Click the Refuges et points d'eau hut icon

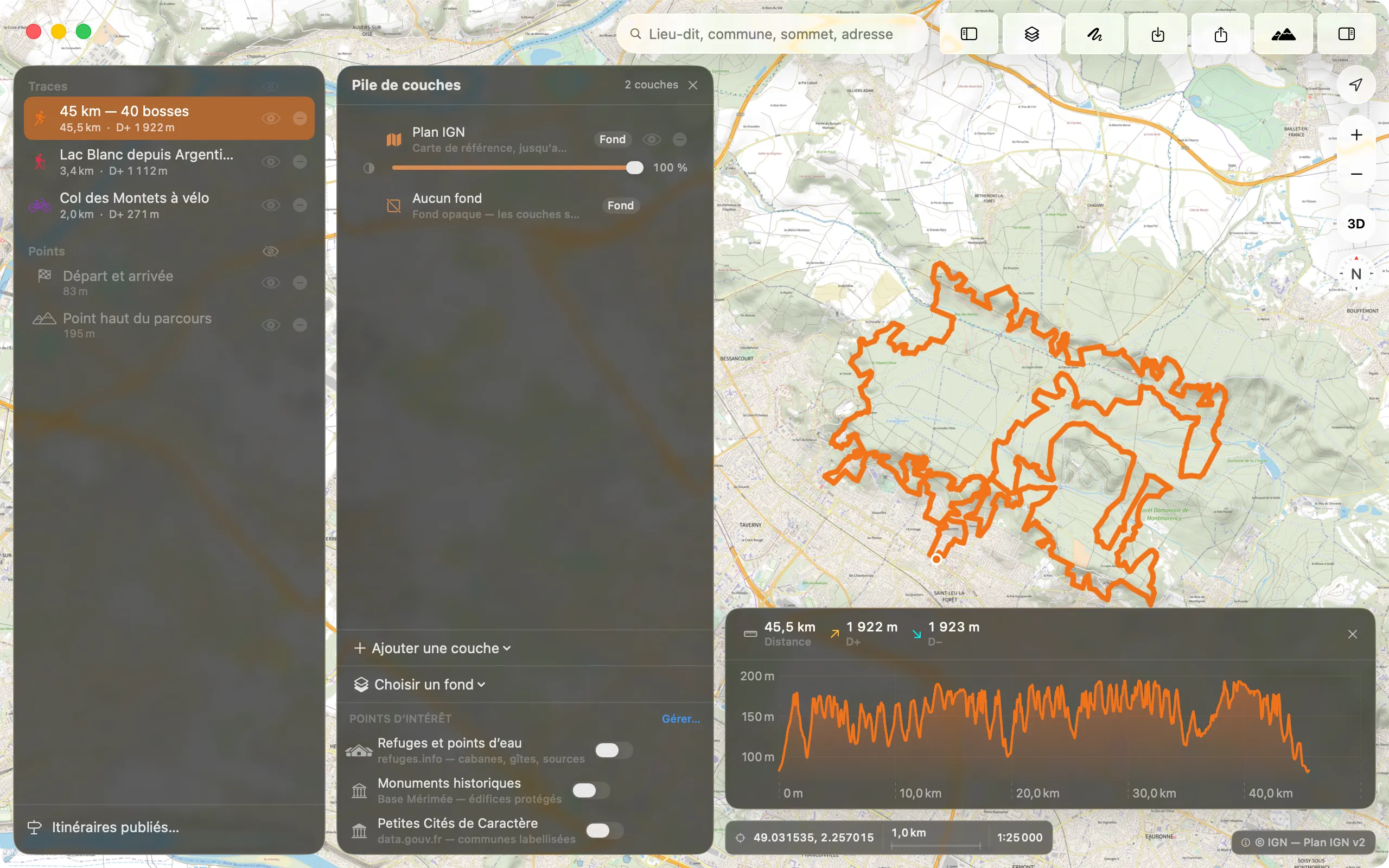point(359,751)
